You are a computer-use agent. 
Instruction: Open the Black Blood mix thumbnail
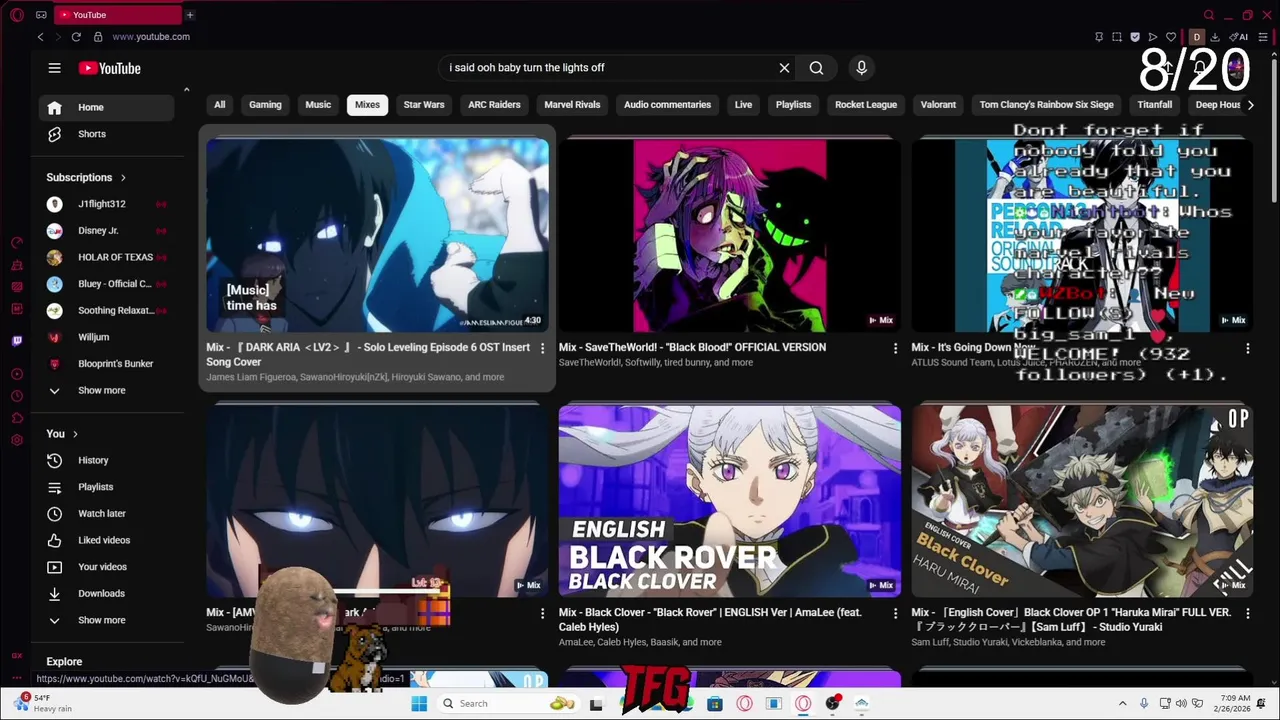(729, 235)
